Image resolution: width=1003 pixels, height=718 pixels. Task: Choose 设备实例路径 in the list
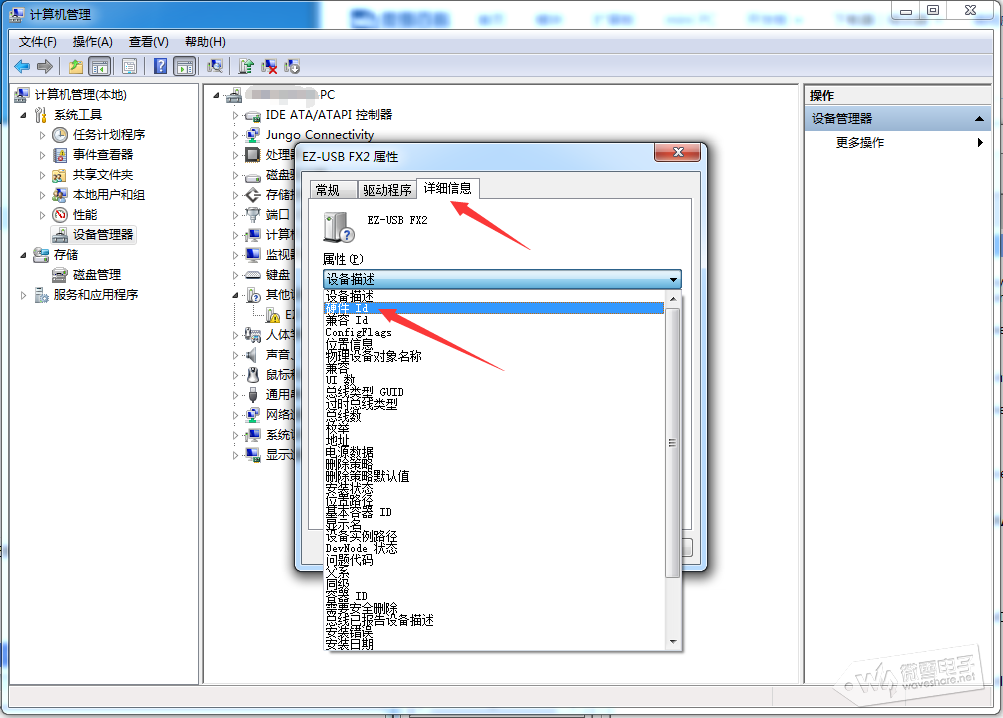(x=494, y=536)
